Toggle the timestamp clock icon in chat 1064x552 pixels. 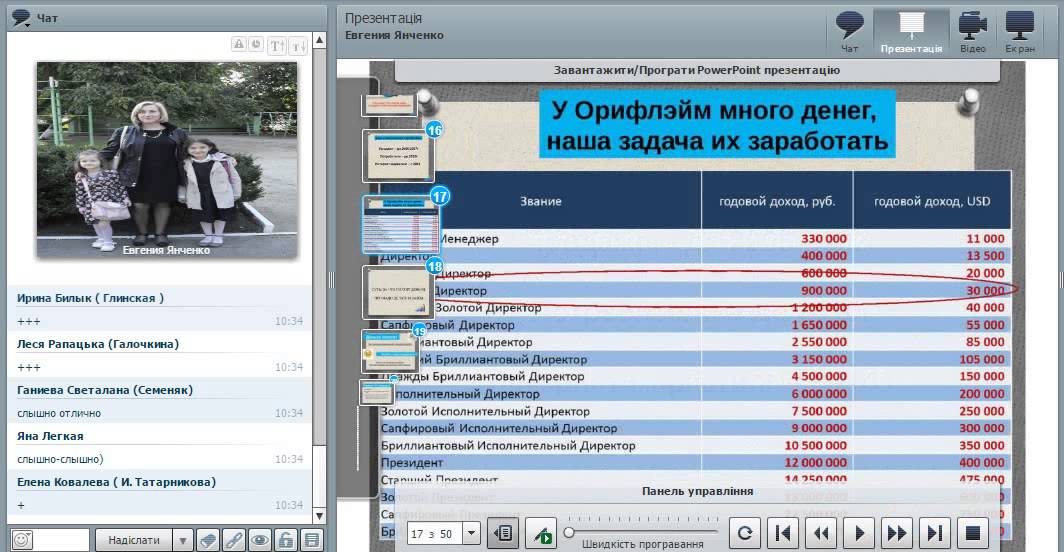click(x=256, y=45)
